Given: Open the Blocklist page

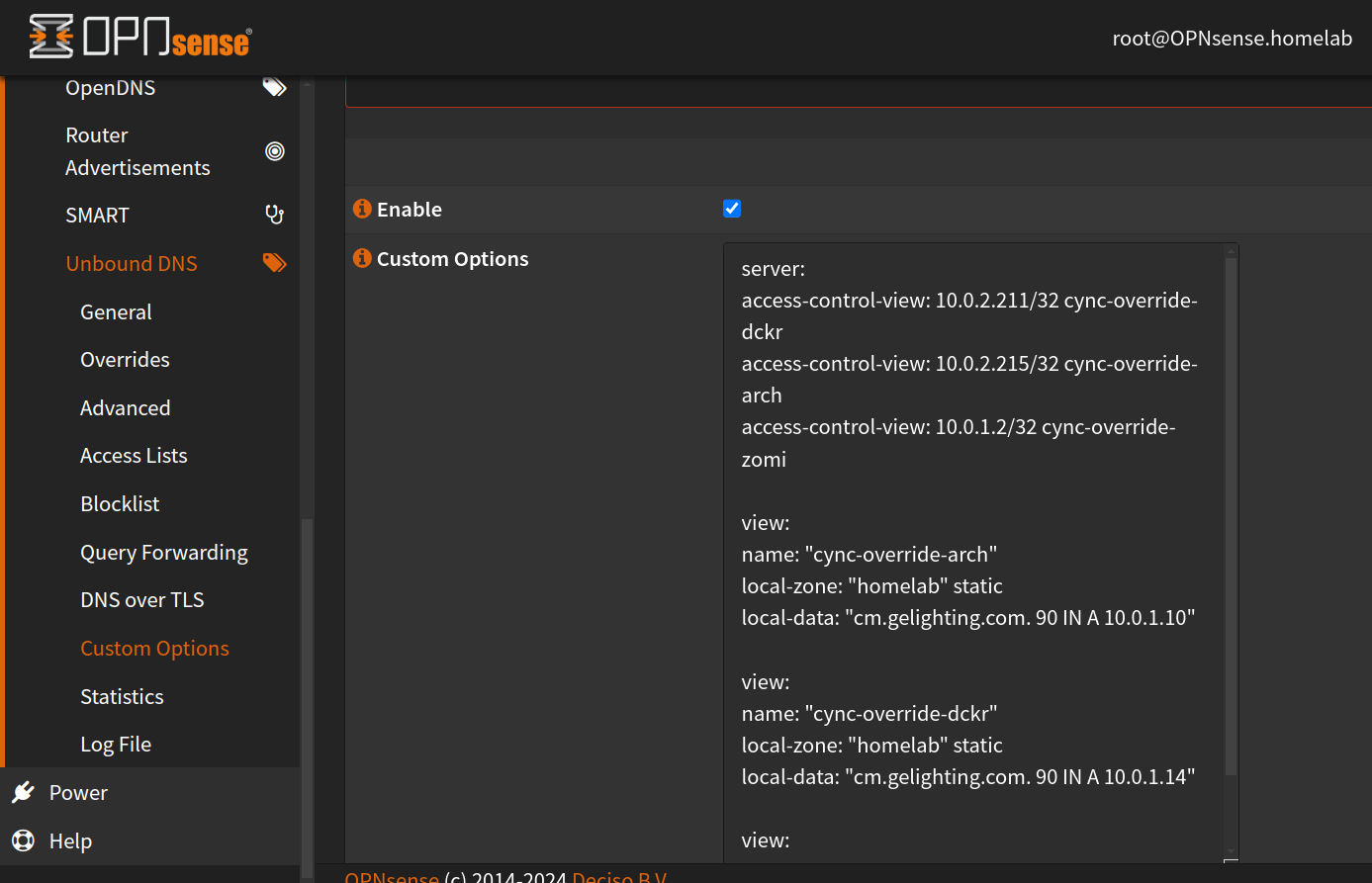Looking at the screenshot, I should [x=120, y=503].
